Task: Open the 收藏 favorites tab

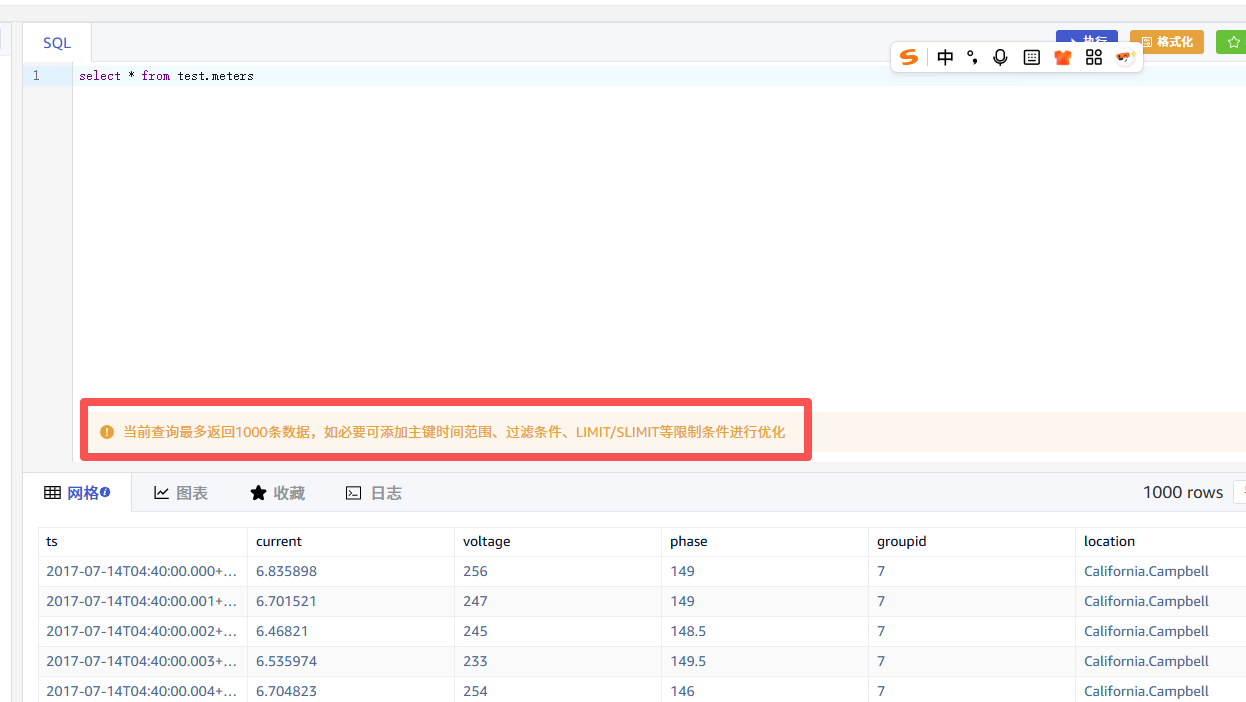Action: pyautogui.click(x=278, y=493)
